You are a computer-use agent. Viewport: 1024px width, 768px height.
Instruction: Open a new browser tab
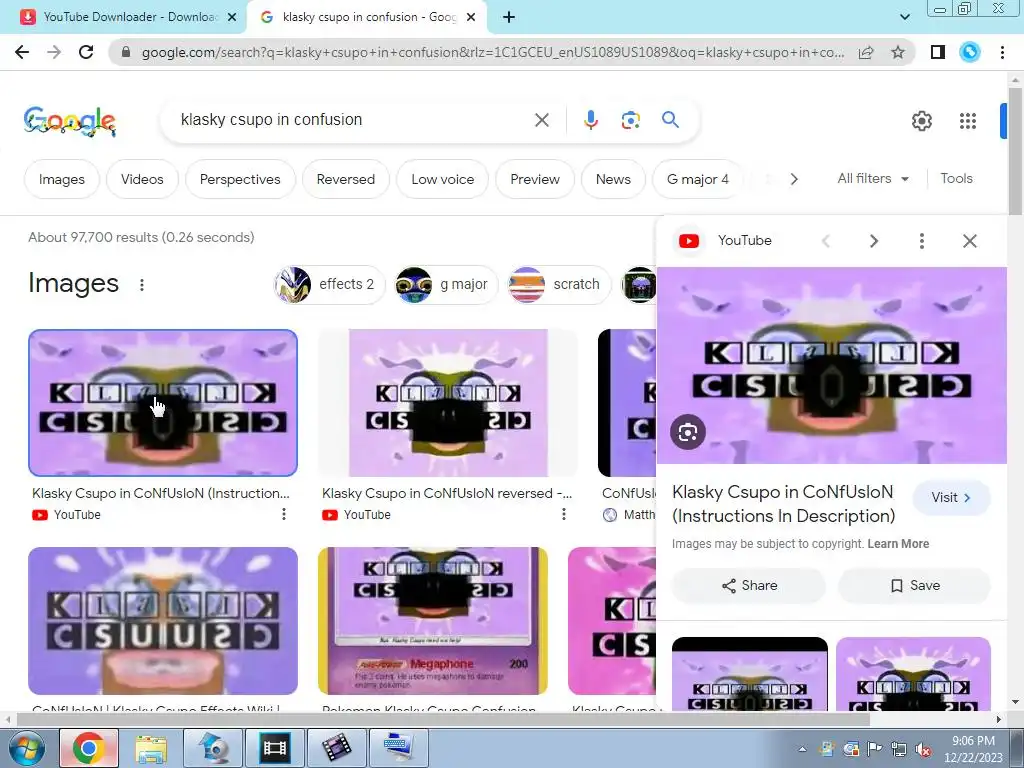[509, 17]
